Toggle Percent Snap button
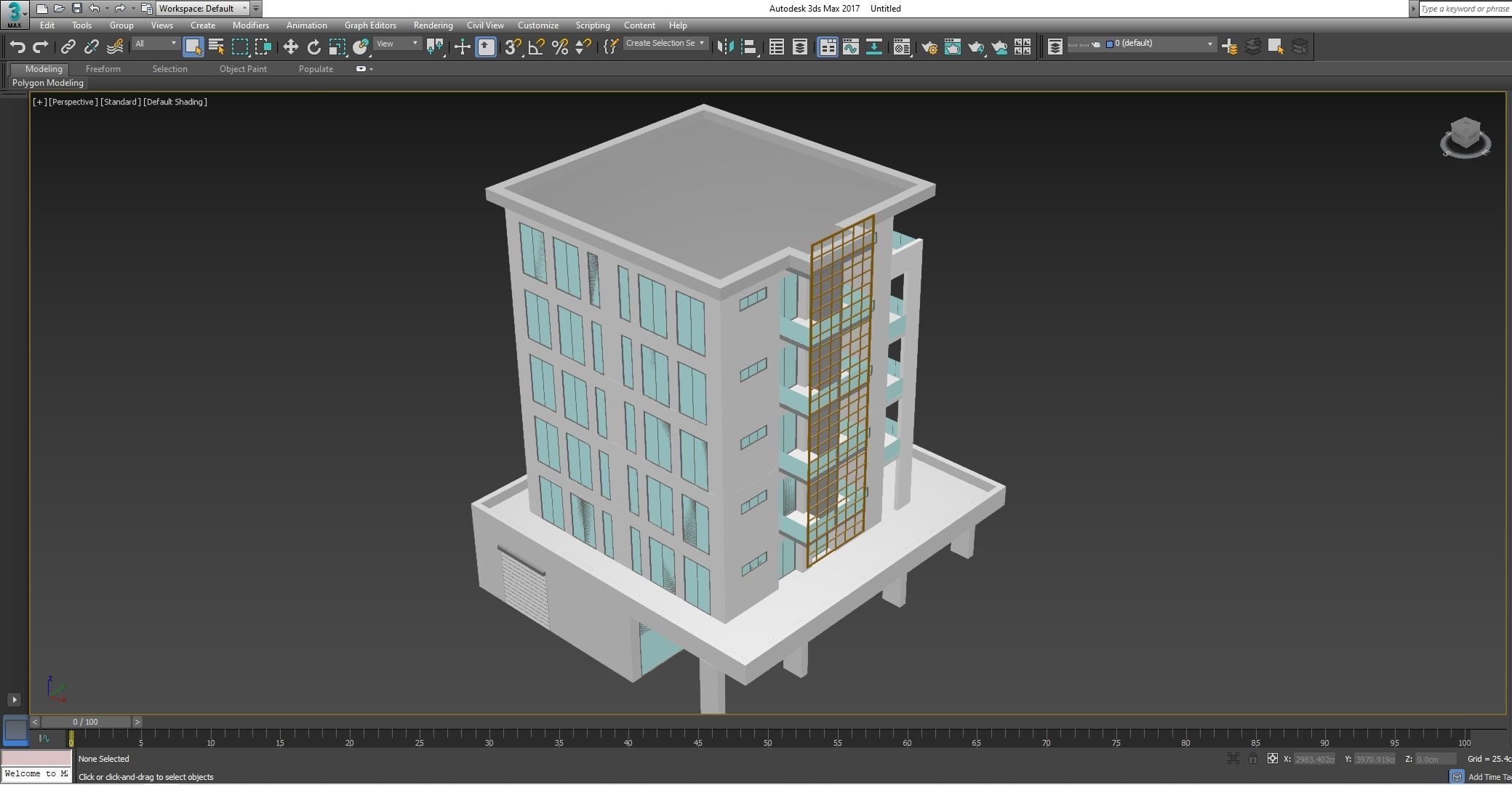 [x=559, y=47]
